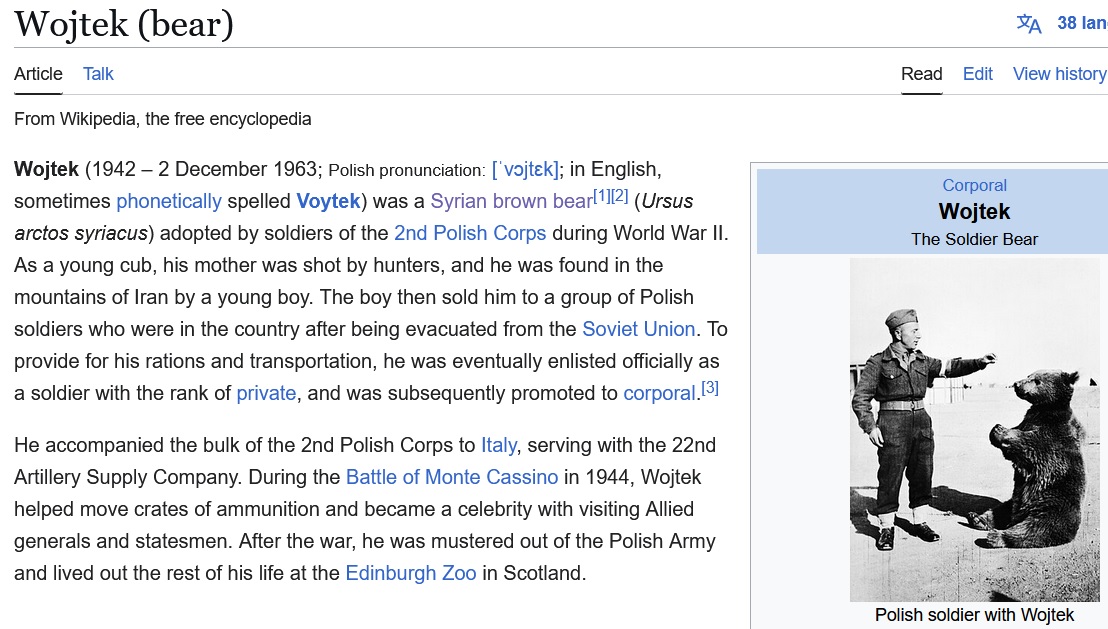This screenshot has width=1108, height=629.
Task: Jump to citation reference [1]
Action: coord(601,196)
